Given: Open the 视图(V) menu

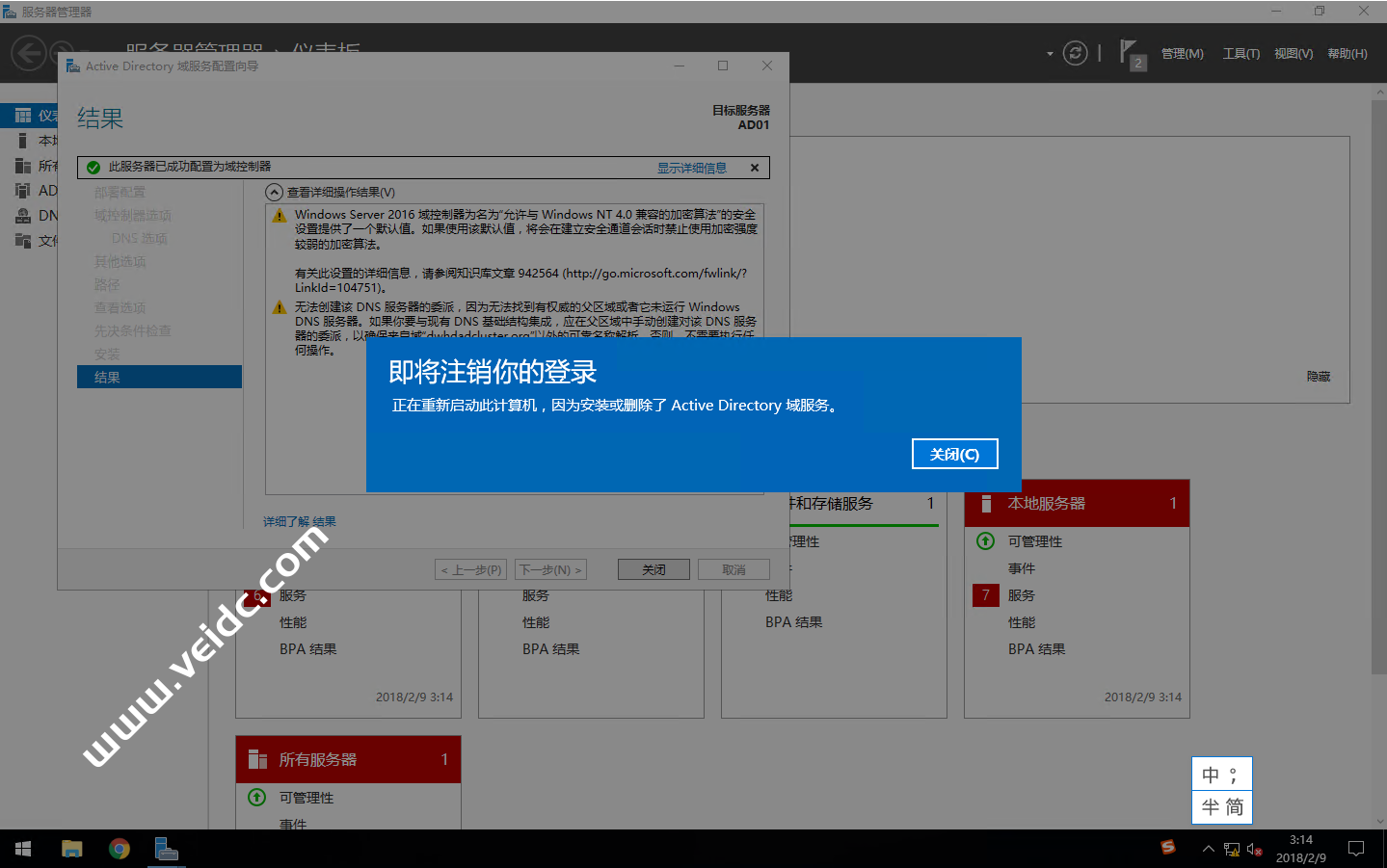Looking at the screenshot, I should click(x=1293, y=54).
